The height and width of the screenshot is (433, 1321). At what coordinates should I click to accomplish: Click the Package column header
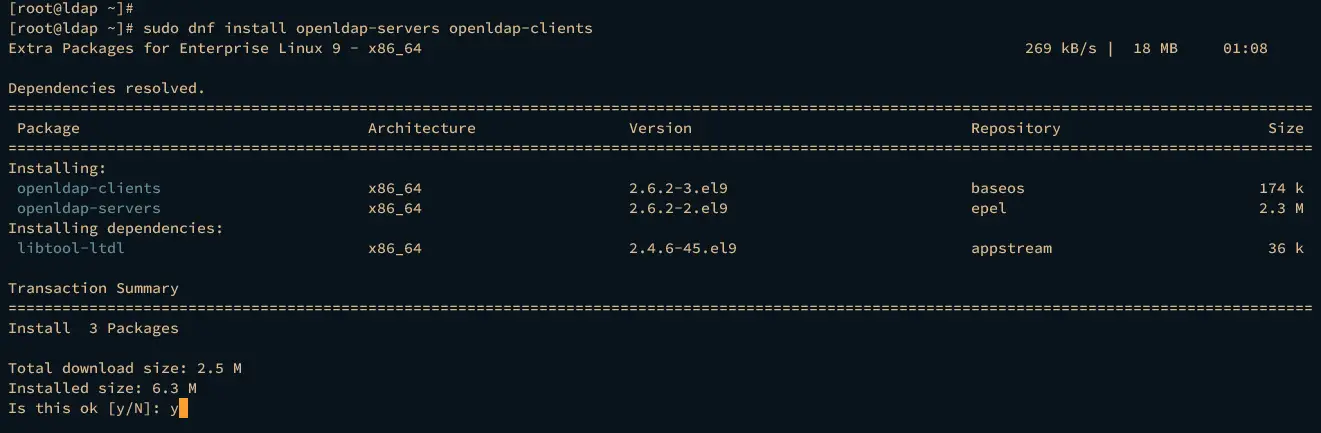(48, 128)
